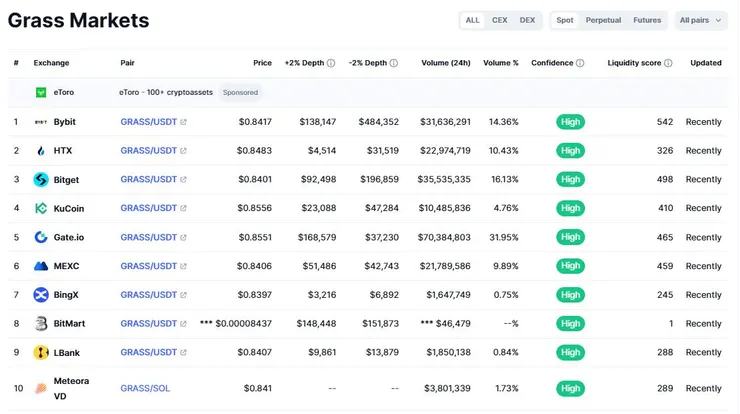740x414 pixels.
Task: Switch filter to DEX exchanges
Action: pos(527,20)
